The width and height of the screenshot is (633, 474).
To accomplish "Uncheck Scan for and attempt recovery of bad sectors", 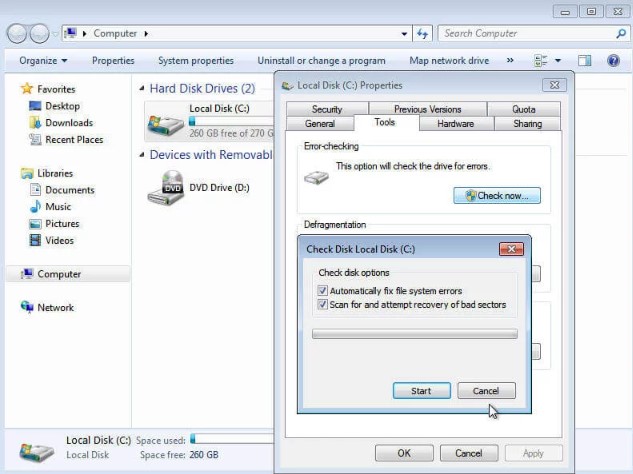I will (322, 304).
